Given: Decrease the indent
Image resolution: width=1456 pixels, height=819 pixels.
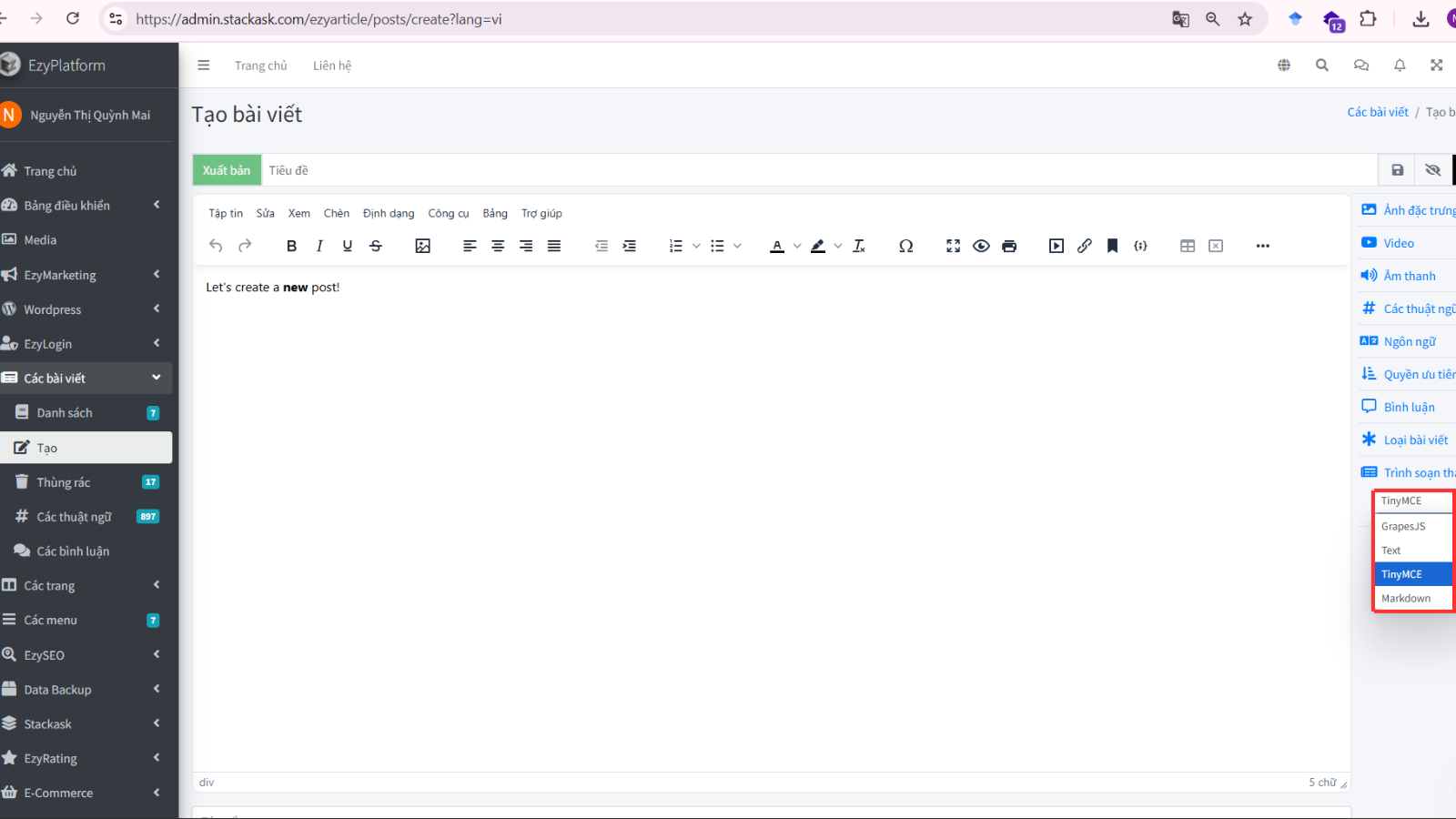Looking at the screenshot, I should click(x=602, y=246).
